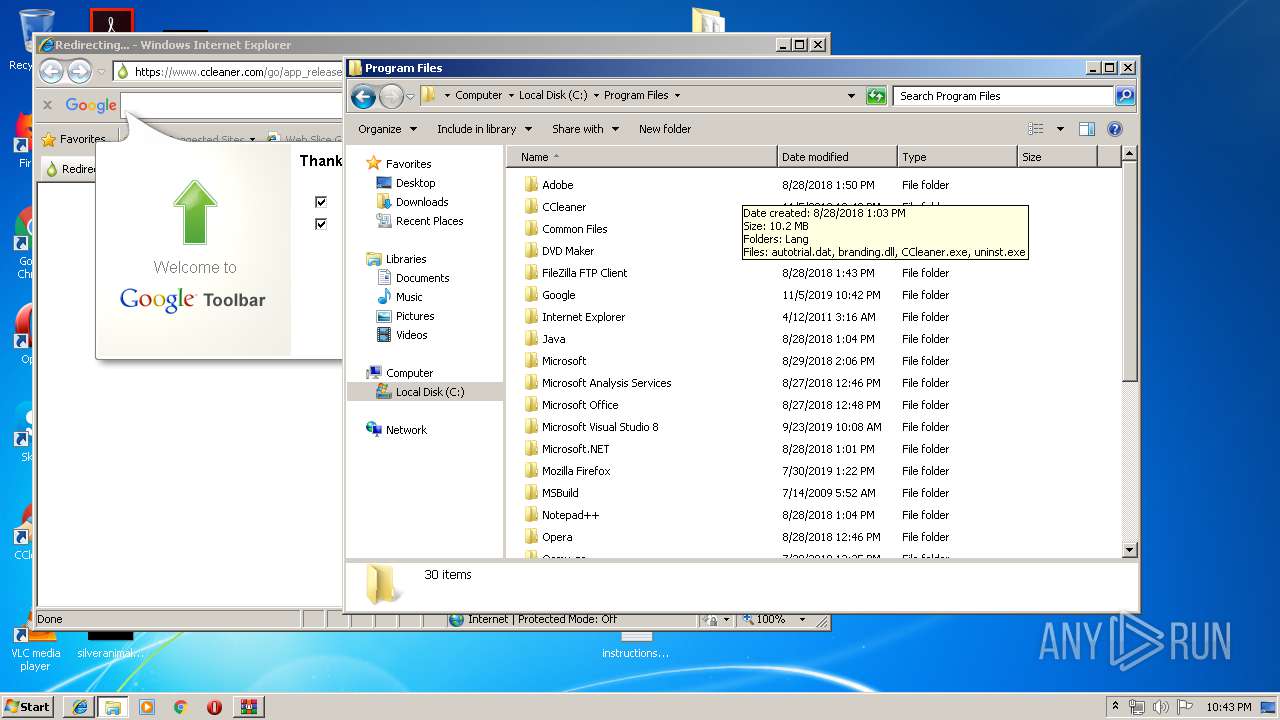Expand the arrow after Program Files breadcrumb
The image size is (1280, 720).
coord(677,96)
